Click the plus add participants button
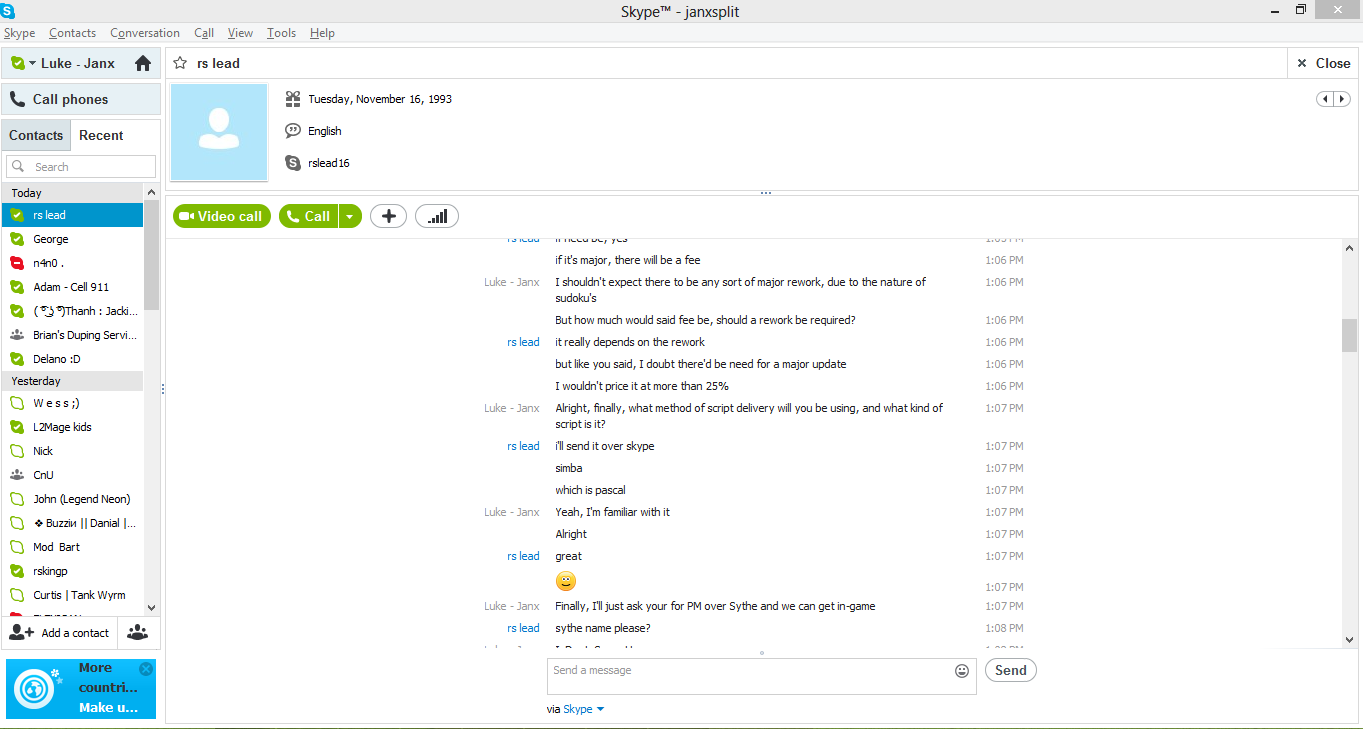This screenshot has width=1363, height=729. pyautogui.click(x=388, y=216)
